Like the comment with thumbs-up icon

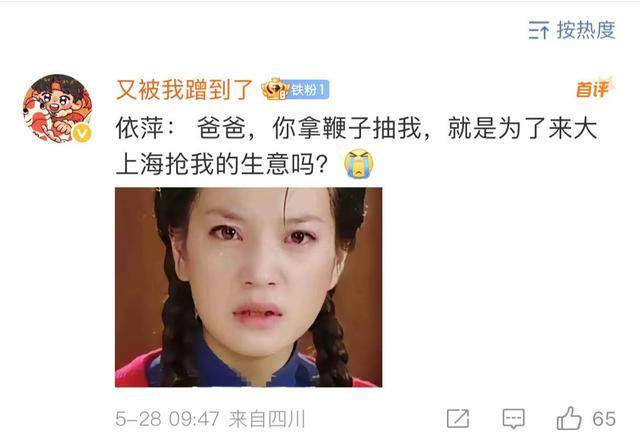click(x=569, y=418)
